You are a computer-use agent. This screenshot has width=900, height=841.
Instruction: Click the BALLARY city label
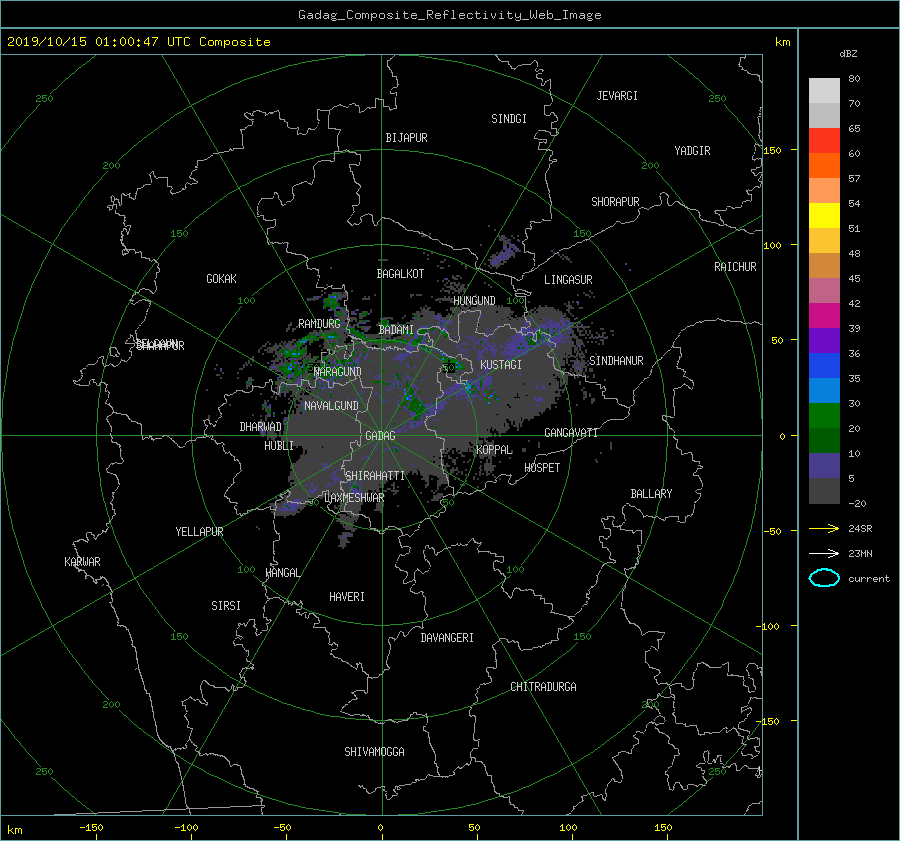coord(651,494)
